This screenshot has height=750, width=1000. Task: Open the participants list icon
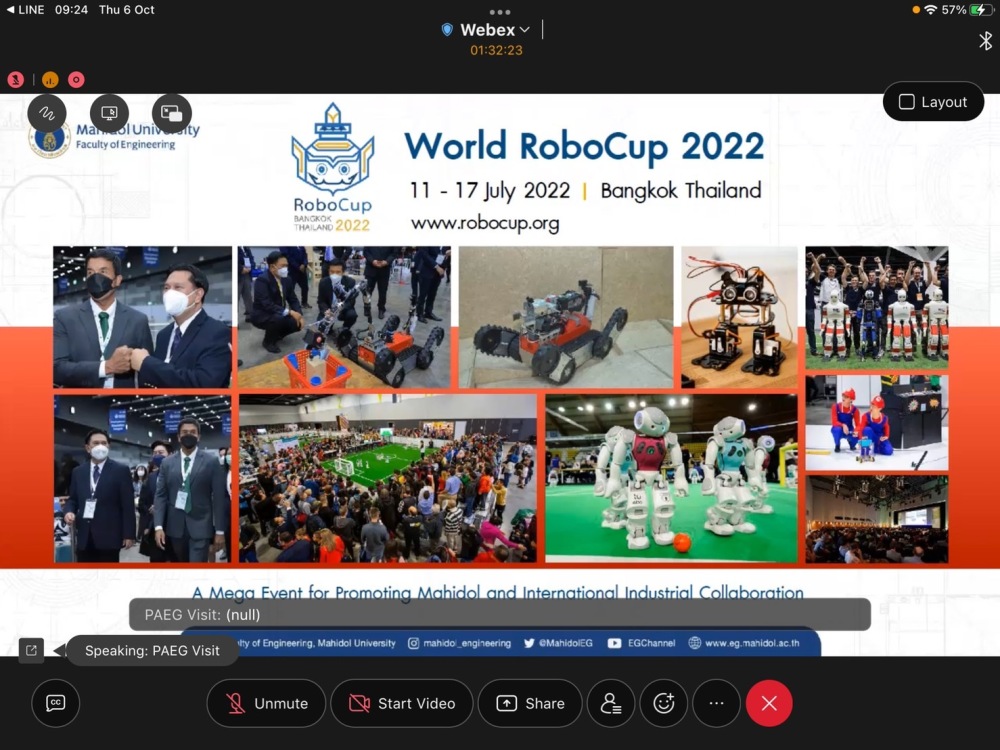coord(609,703)
